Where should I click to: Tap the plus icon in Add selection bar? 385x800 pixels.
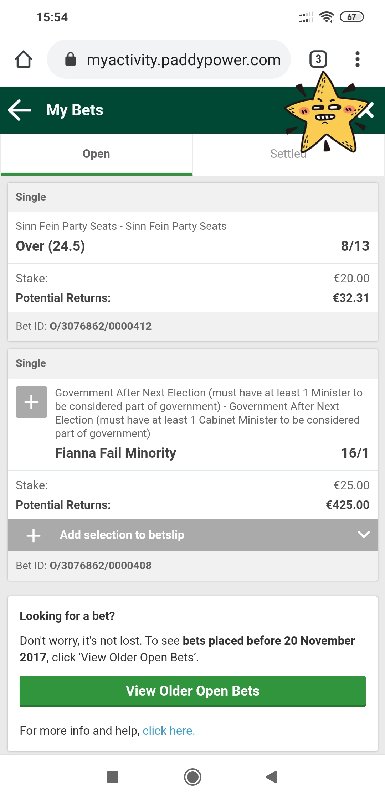pyautogui.click(x=33, y=535)
